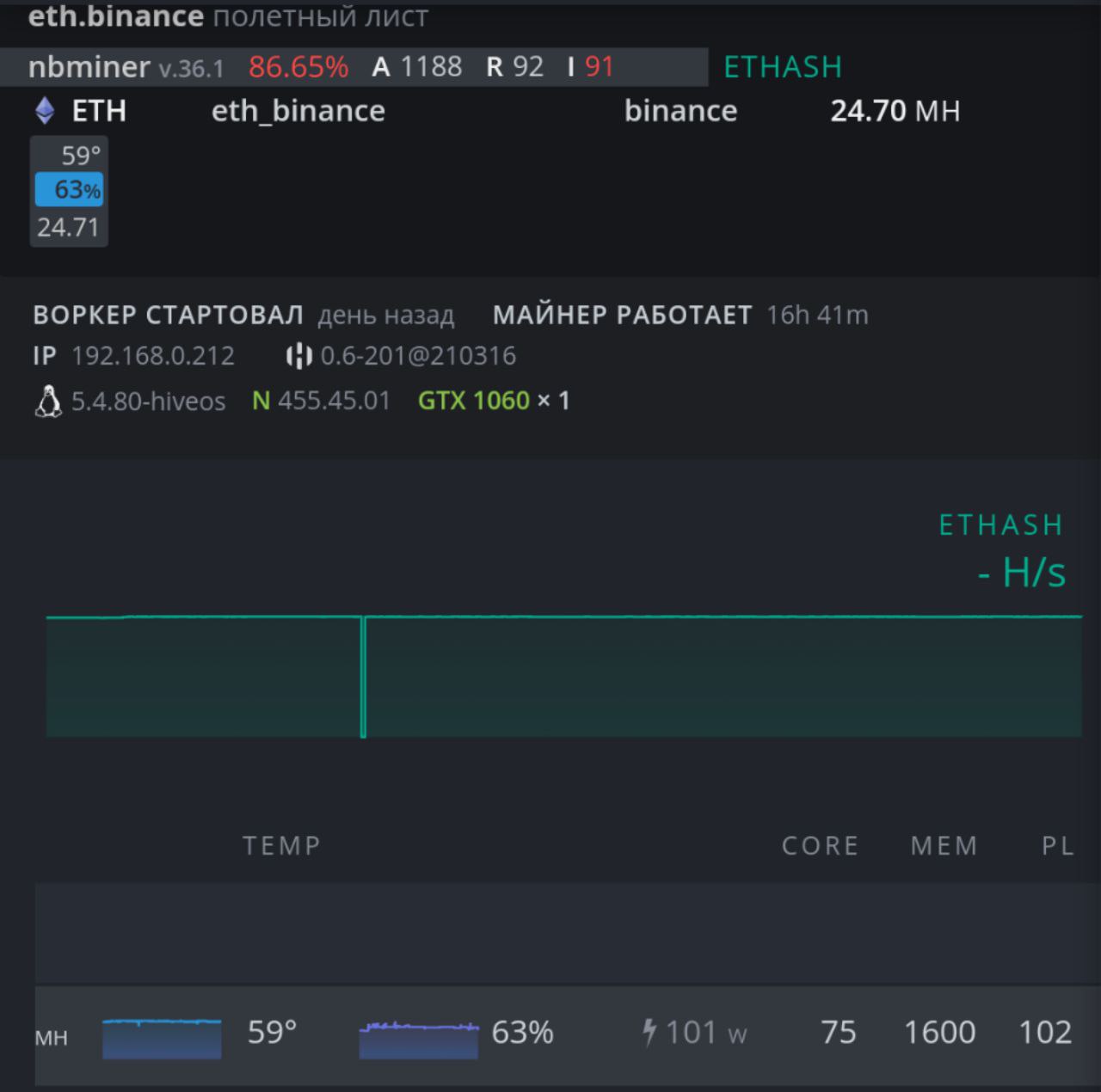Click the Hive agent version icon

pos(298,356)
